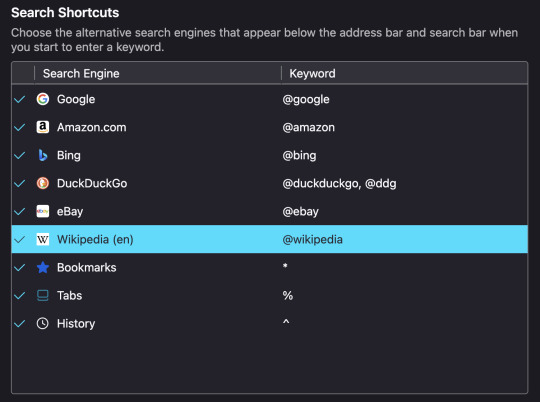Click the @wikipedia keyword cell
The width and height of the screenshot is (540, 402).
[312, 239]
